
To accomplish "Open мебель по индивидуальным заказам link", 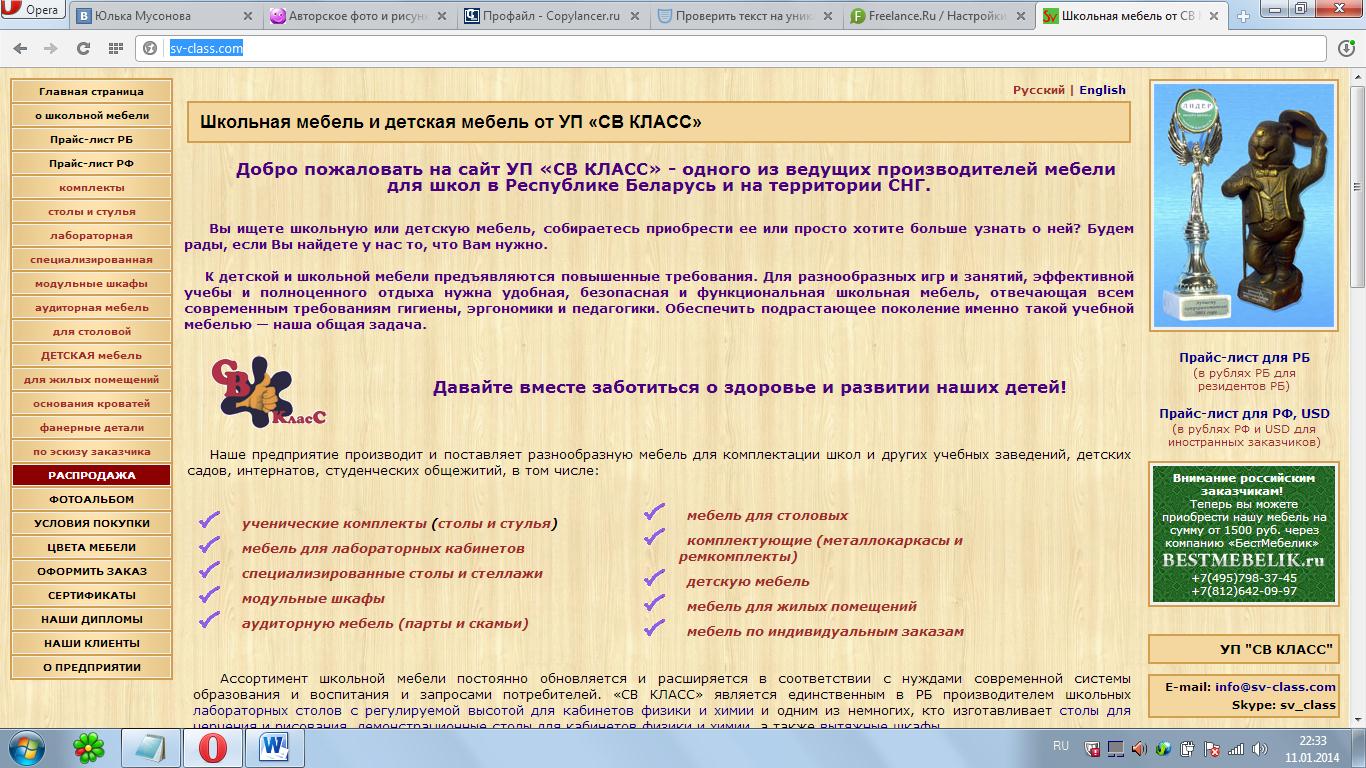I will coord(825,631).
